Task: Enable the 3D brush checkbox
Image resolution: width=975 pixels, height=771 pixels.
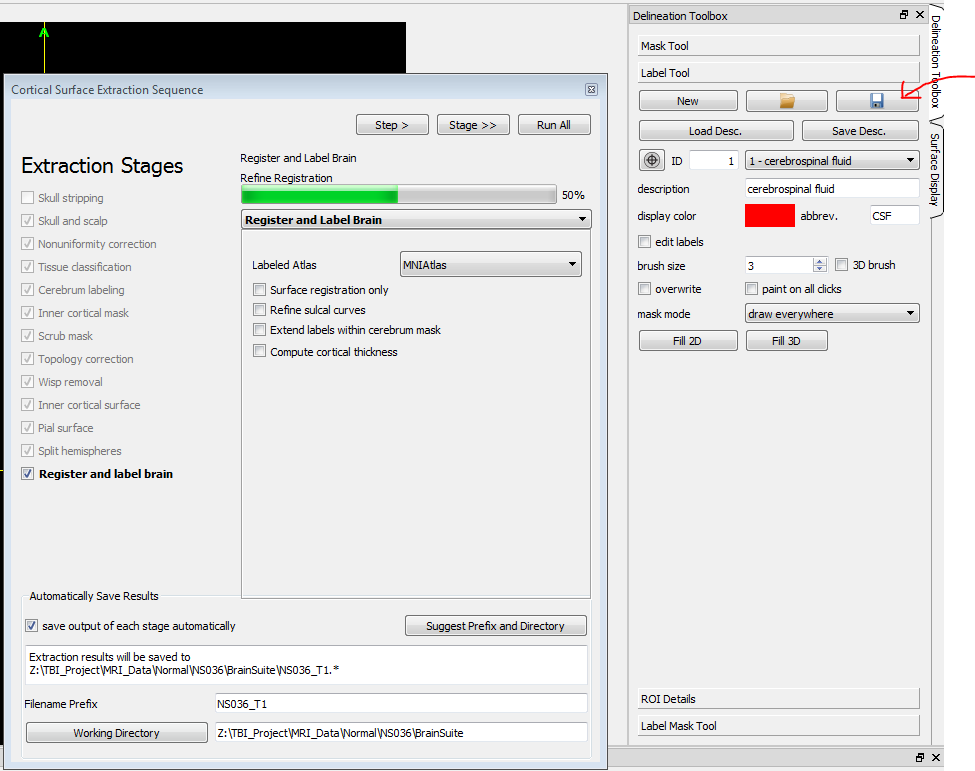Action: click(x=841, y=265)
